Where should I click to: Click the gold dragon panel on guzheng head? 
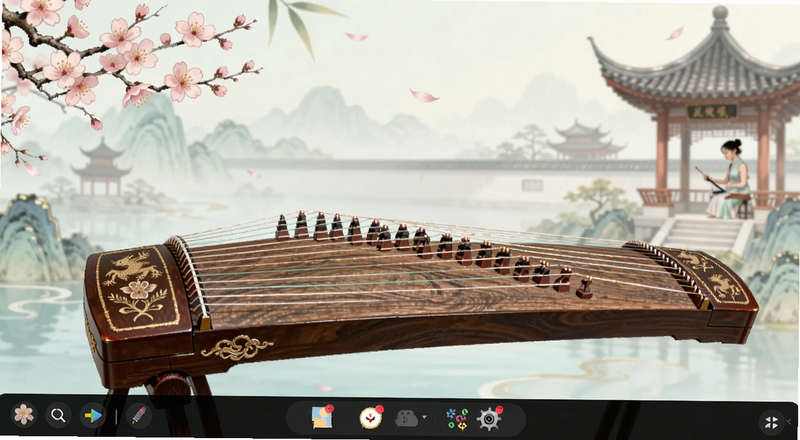[x=138, y=289]
